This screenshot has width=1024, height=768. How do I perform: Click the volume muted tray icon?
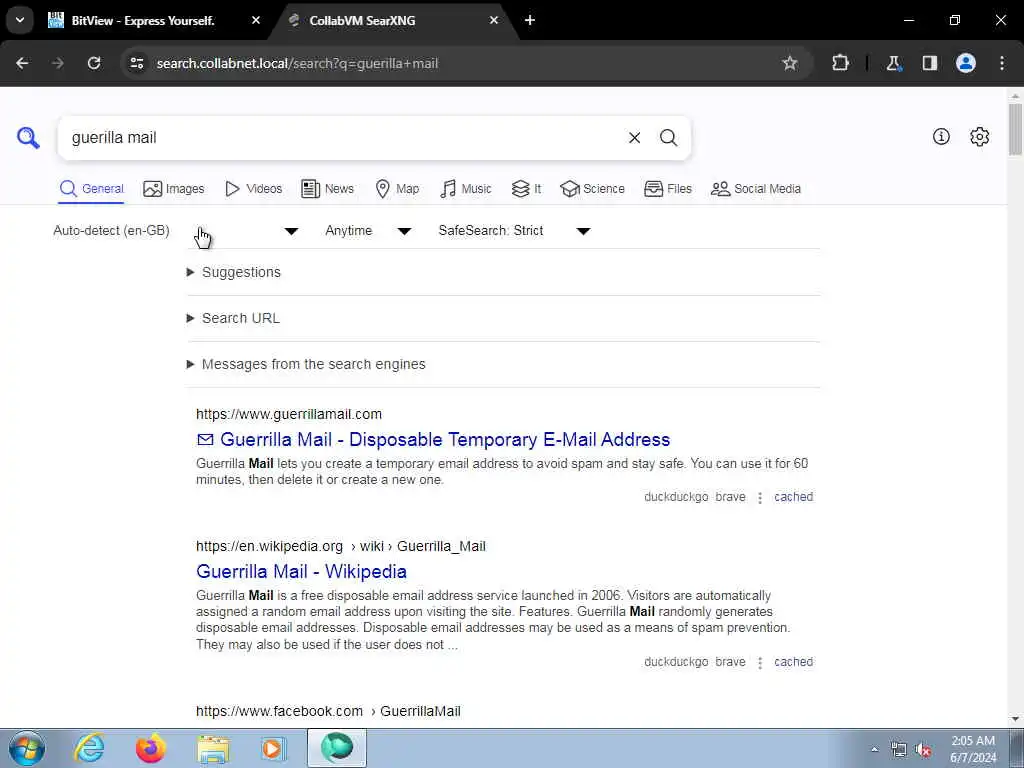(x=923, y=750)
